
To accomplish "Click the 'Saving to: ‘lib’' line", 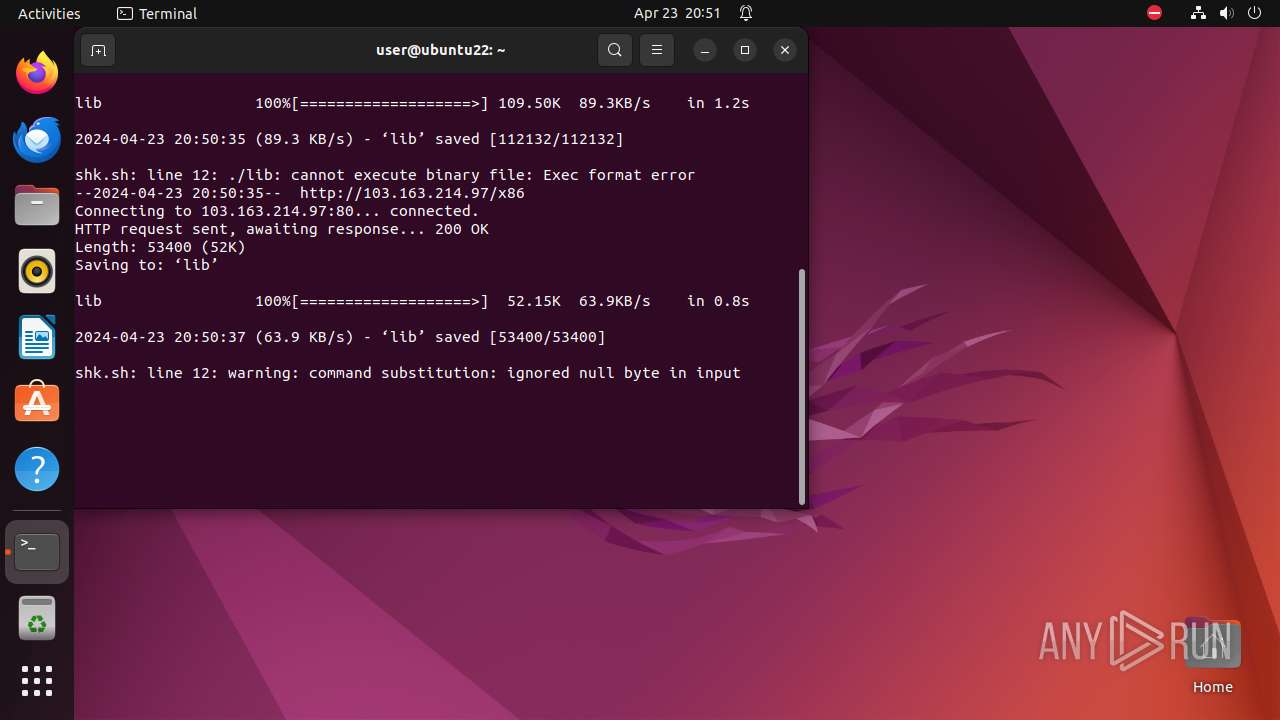I will (x=147, y=265).
